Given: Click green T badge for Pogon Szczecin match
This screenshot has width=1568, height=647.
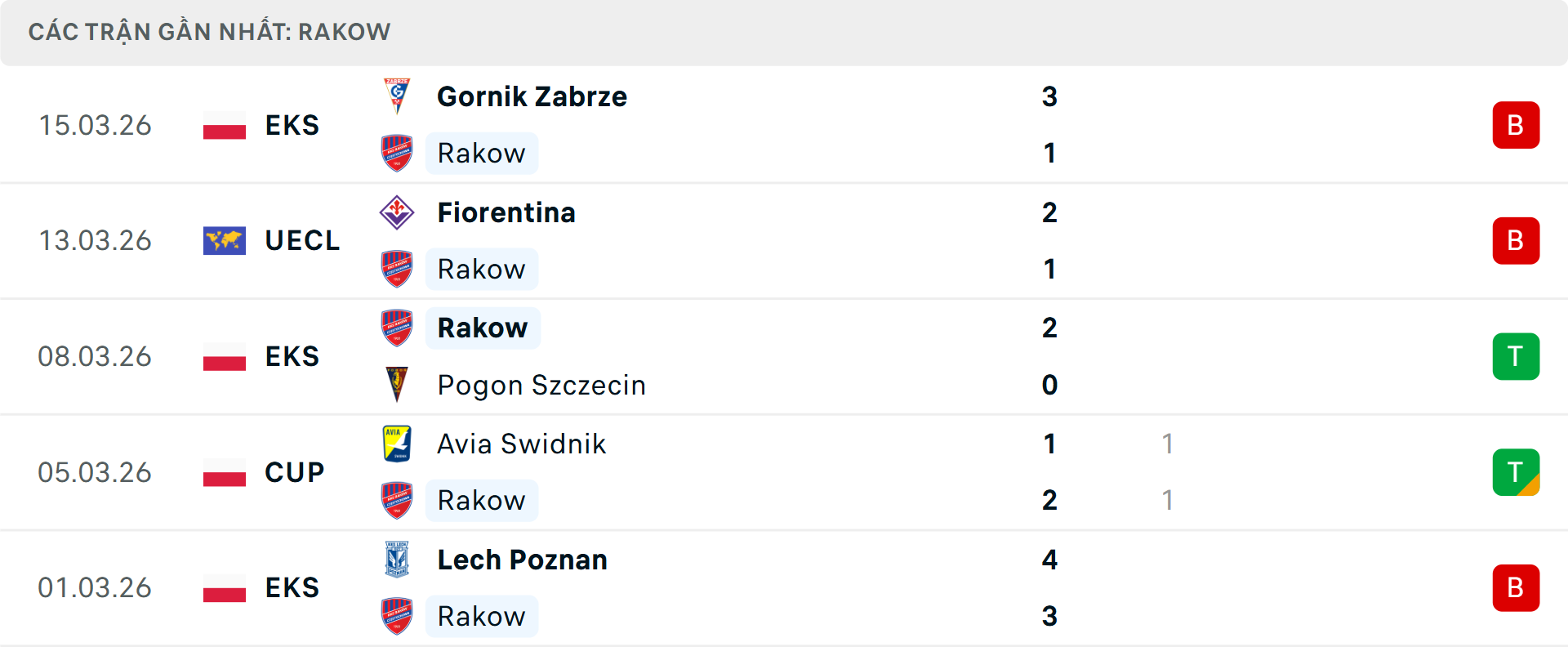Looking at the screenshot, I should (1516, 356).
